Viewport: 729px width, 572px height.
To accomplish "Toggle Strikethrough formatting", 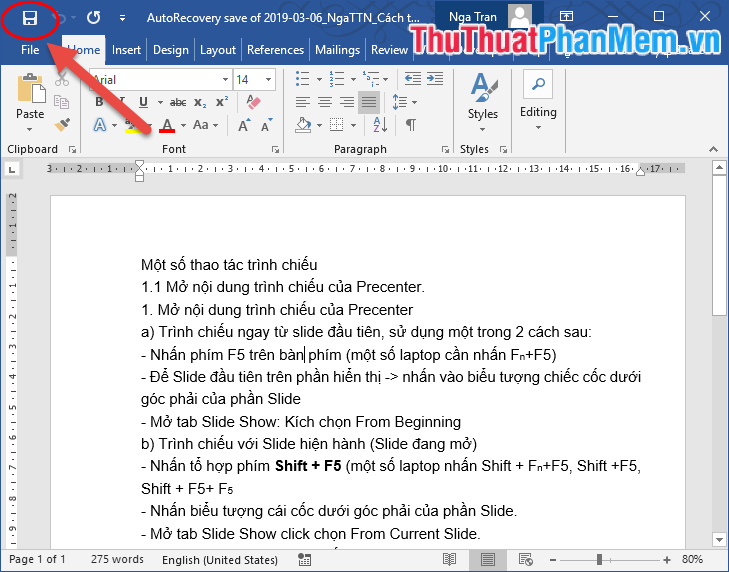I will click(x=178, y=102).
